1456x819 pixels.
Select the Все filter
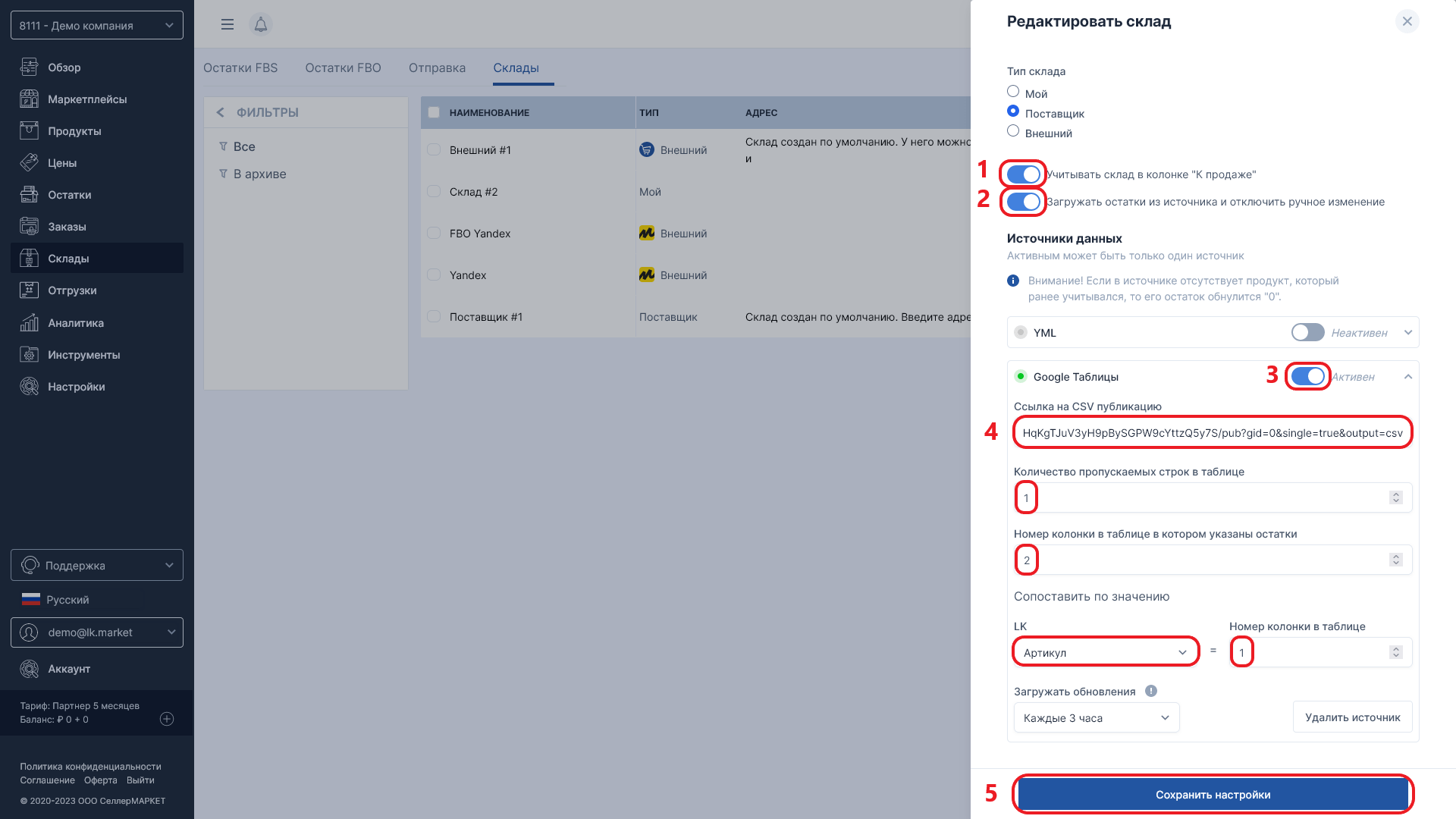(x=244, y=146)
